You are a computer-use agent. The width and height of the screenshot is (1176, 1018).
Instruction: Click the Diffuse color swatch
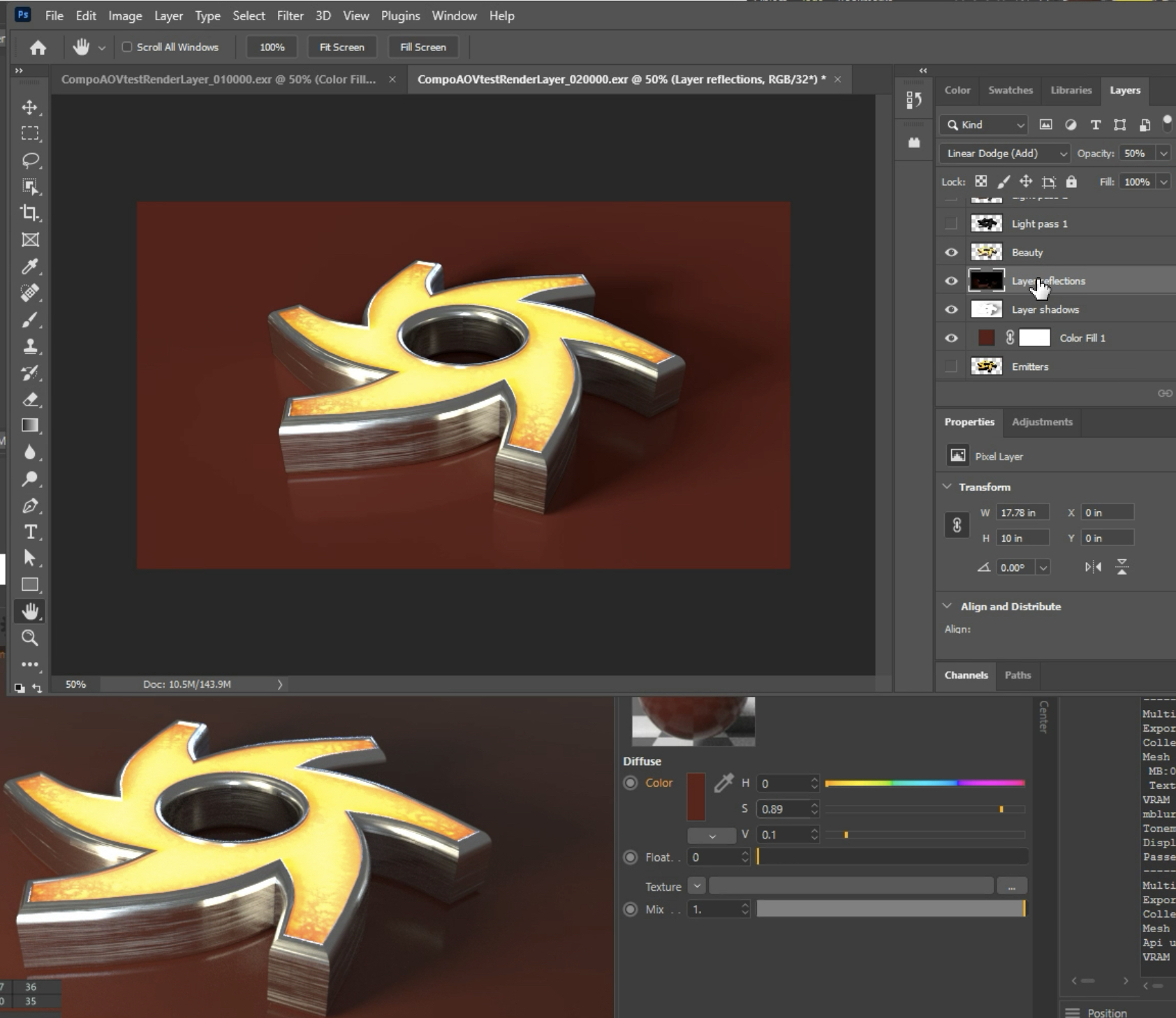(x=696, y=797)
